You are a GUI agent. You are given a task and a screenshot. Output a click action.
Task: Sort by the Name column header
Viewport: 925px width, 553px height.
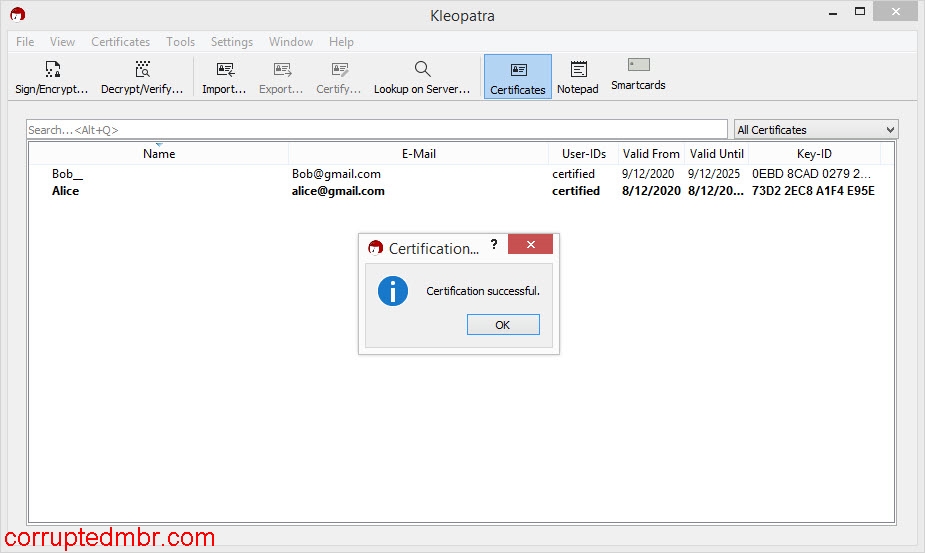tap(159, 153)
